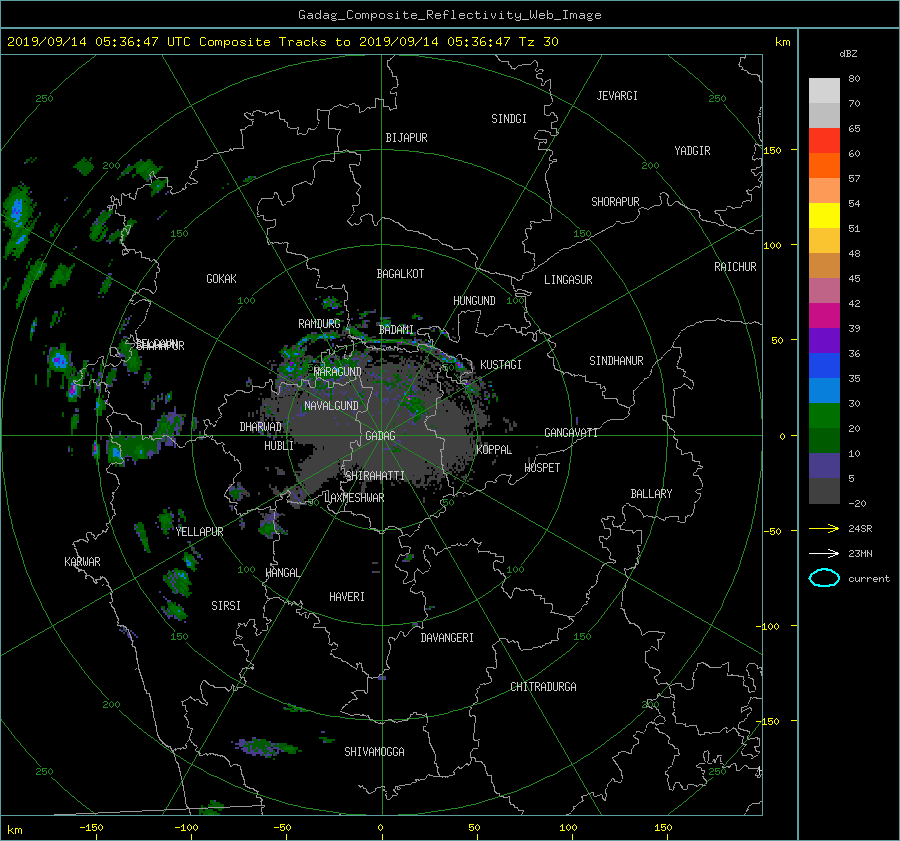Click the HUBLI city label
The width and height of the screenshot is (900, 841).
click(279, 446)
